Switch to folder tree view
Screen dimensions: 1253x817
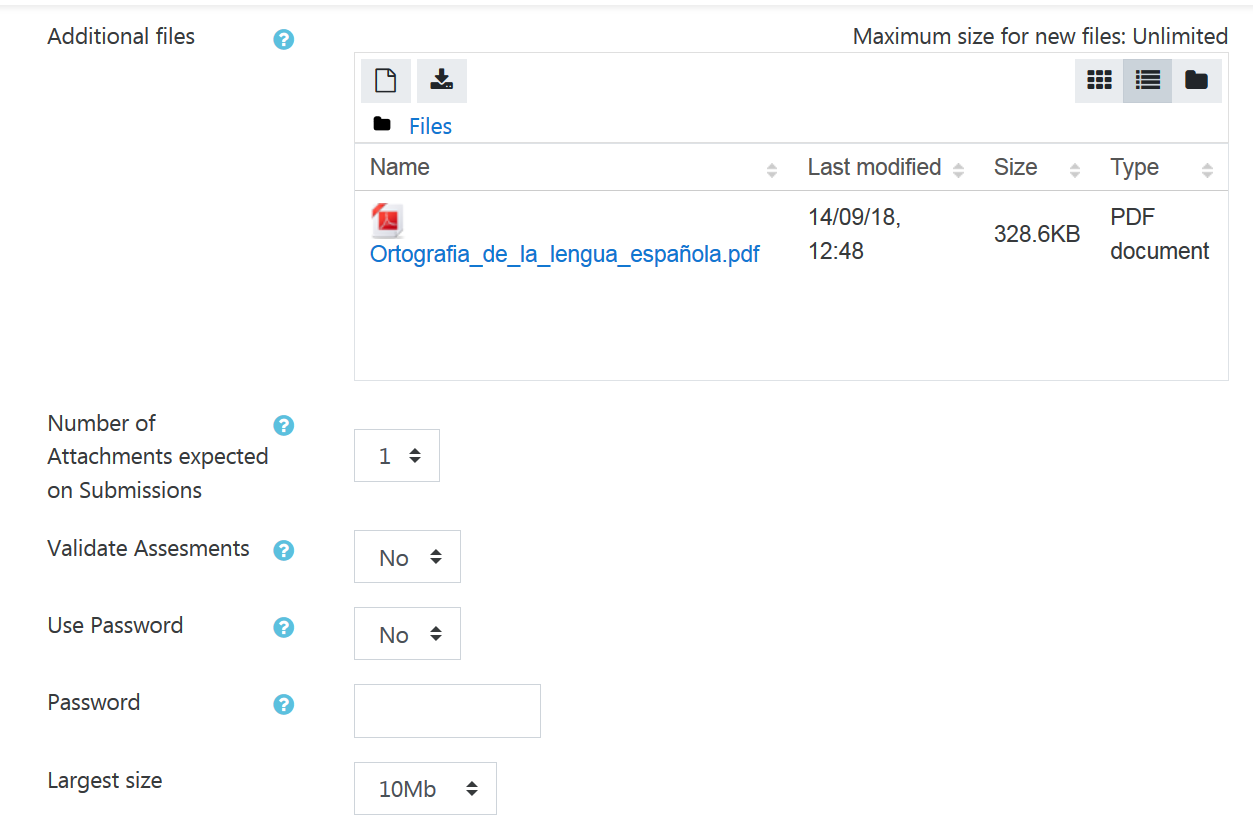tap(1196, 81)
